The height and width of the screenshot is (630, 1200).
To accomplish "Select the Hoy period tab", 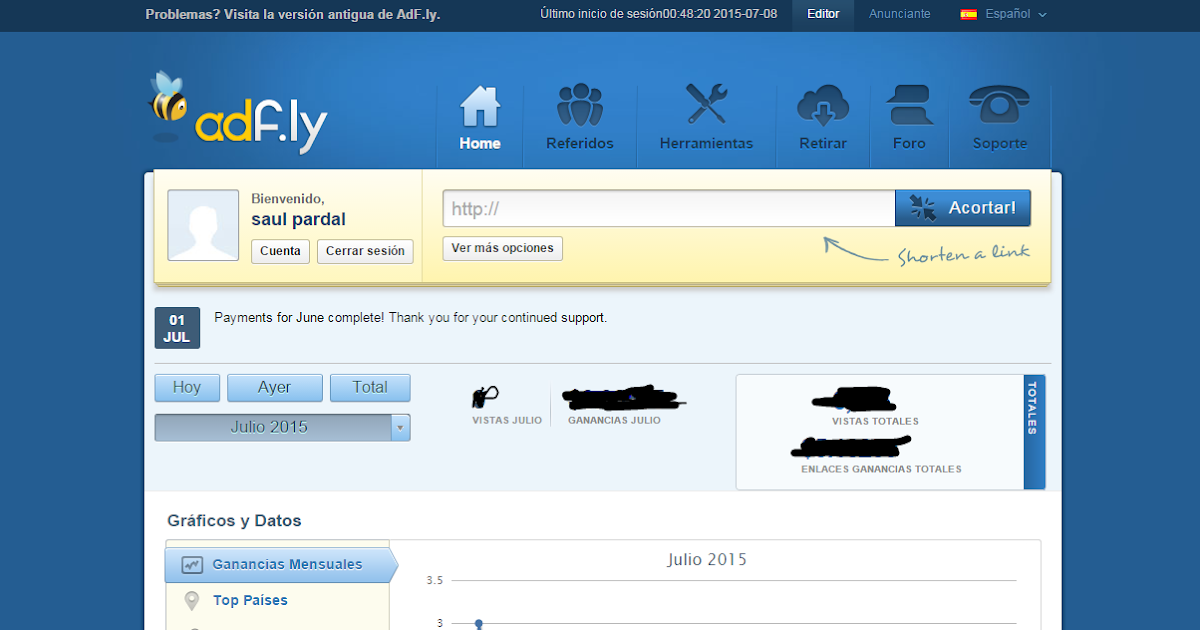I will (187, 388).
